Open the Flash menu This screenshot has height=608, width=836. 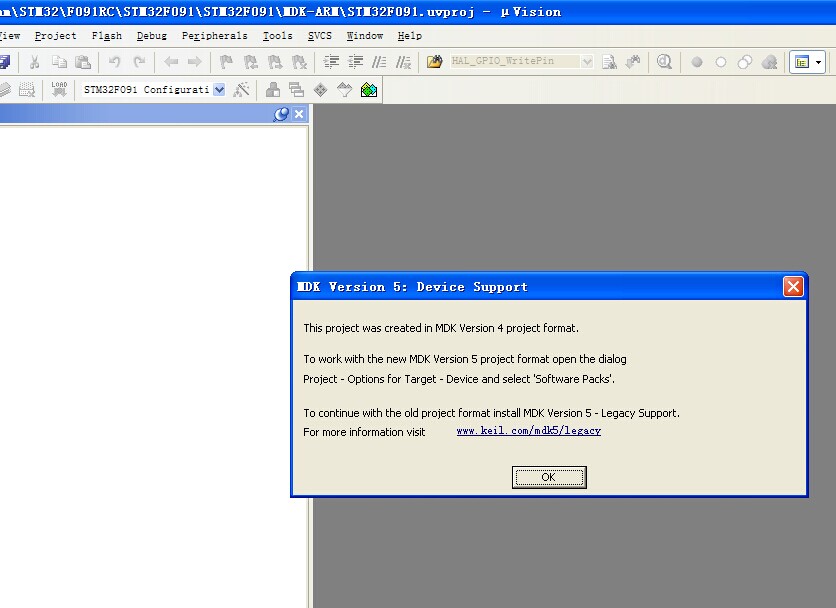107,36
